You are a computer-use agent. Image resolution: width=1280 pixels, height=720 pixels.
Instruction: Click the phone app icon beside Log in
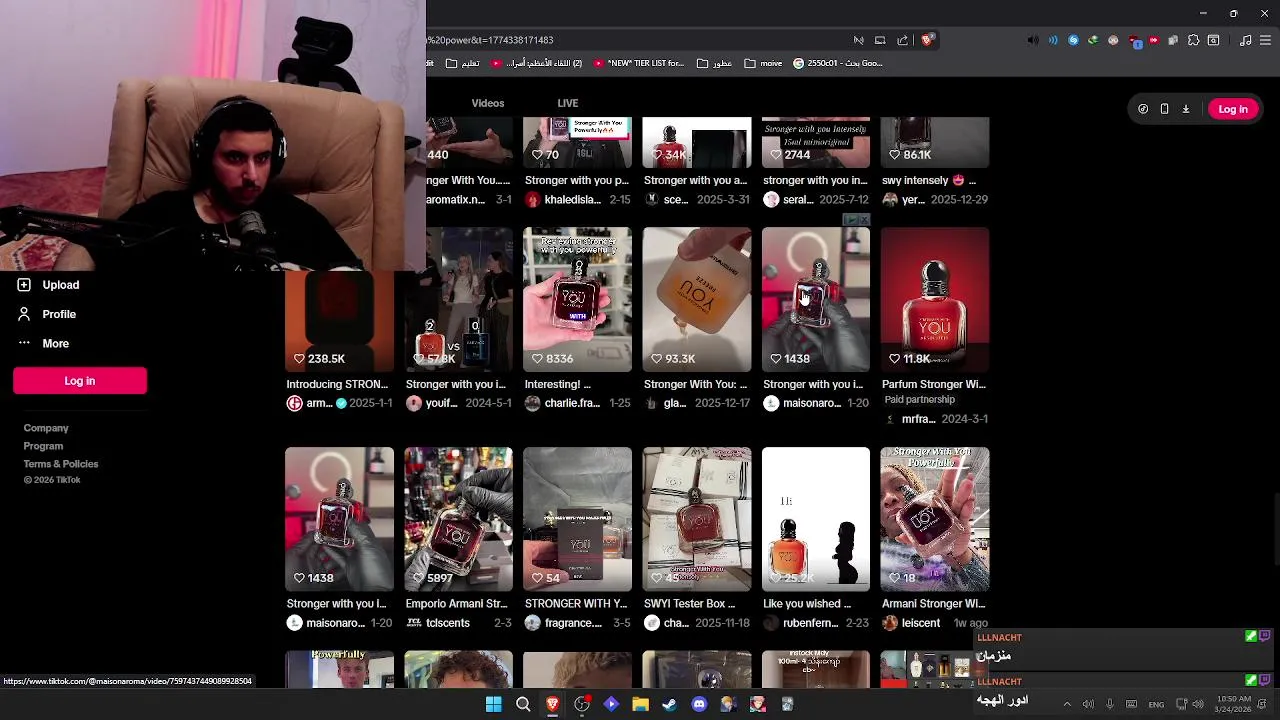pyautogui.click(x=1164, y=109)
